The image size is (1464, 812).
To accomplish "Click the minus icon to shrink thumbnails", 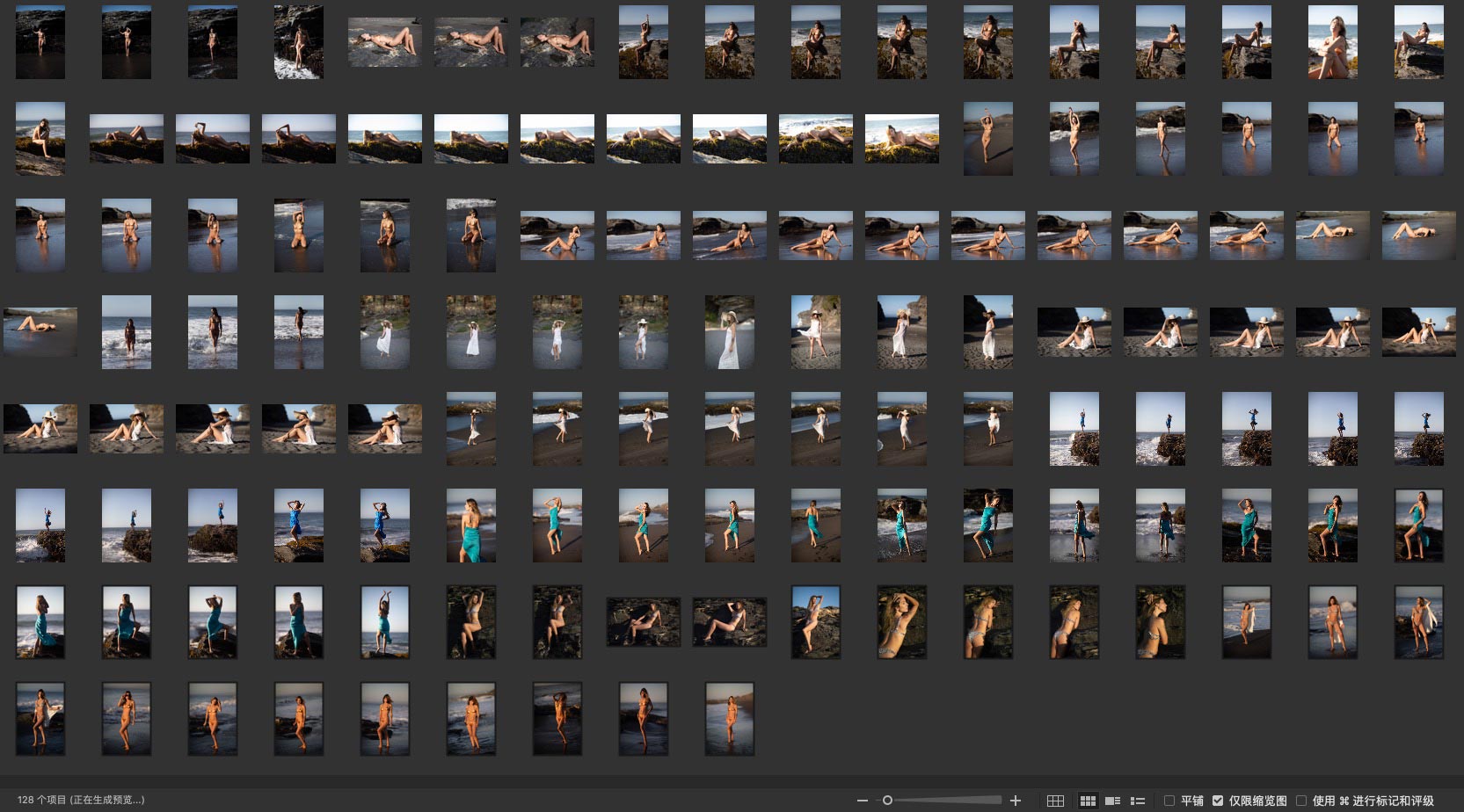I will point(863,801).
